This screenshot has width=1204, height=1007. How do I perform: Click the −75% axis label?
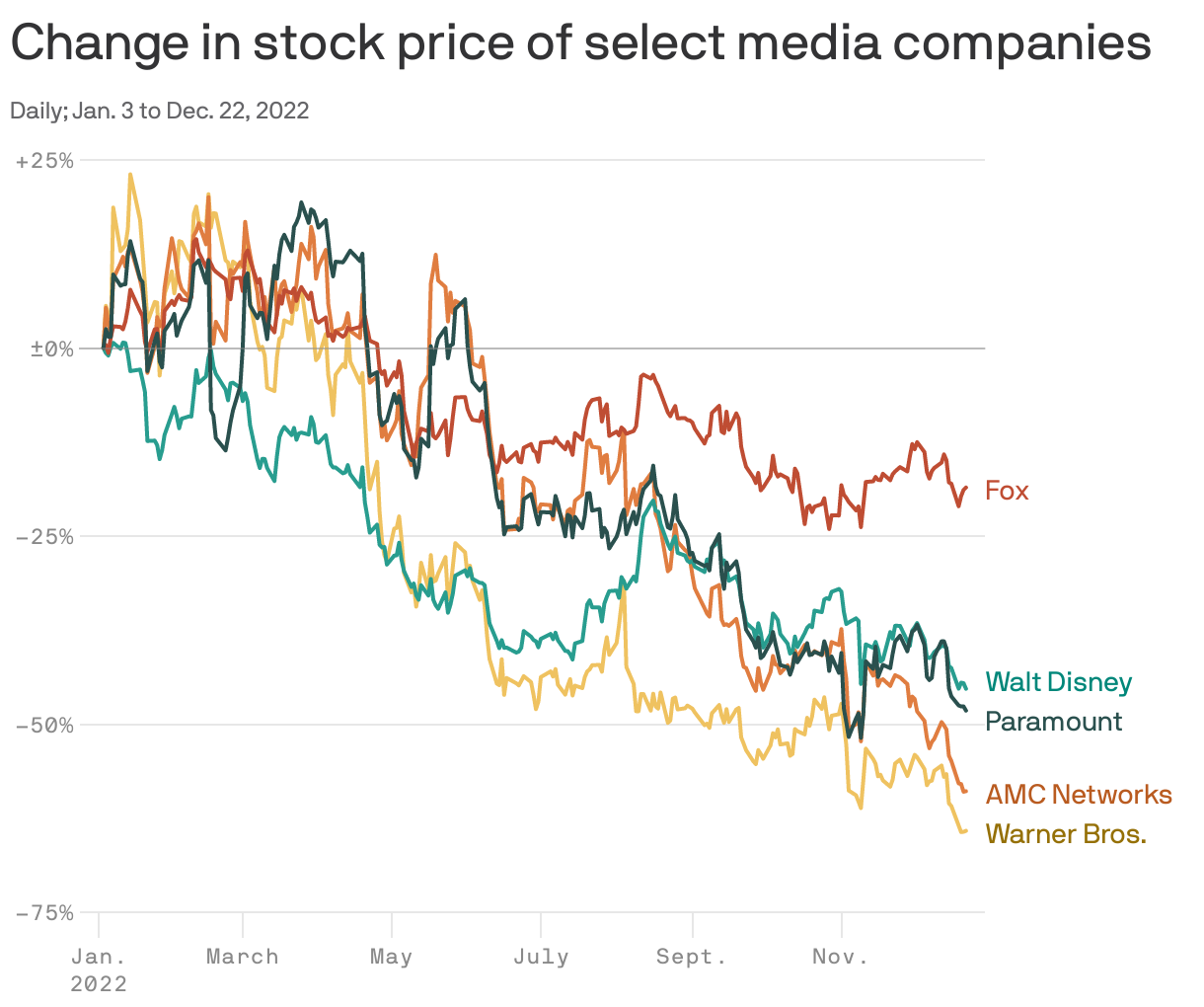click(45, 913)
